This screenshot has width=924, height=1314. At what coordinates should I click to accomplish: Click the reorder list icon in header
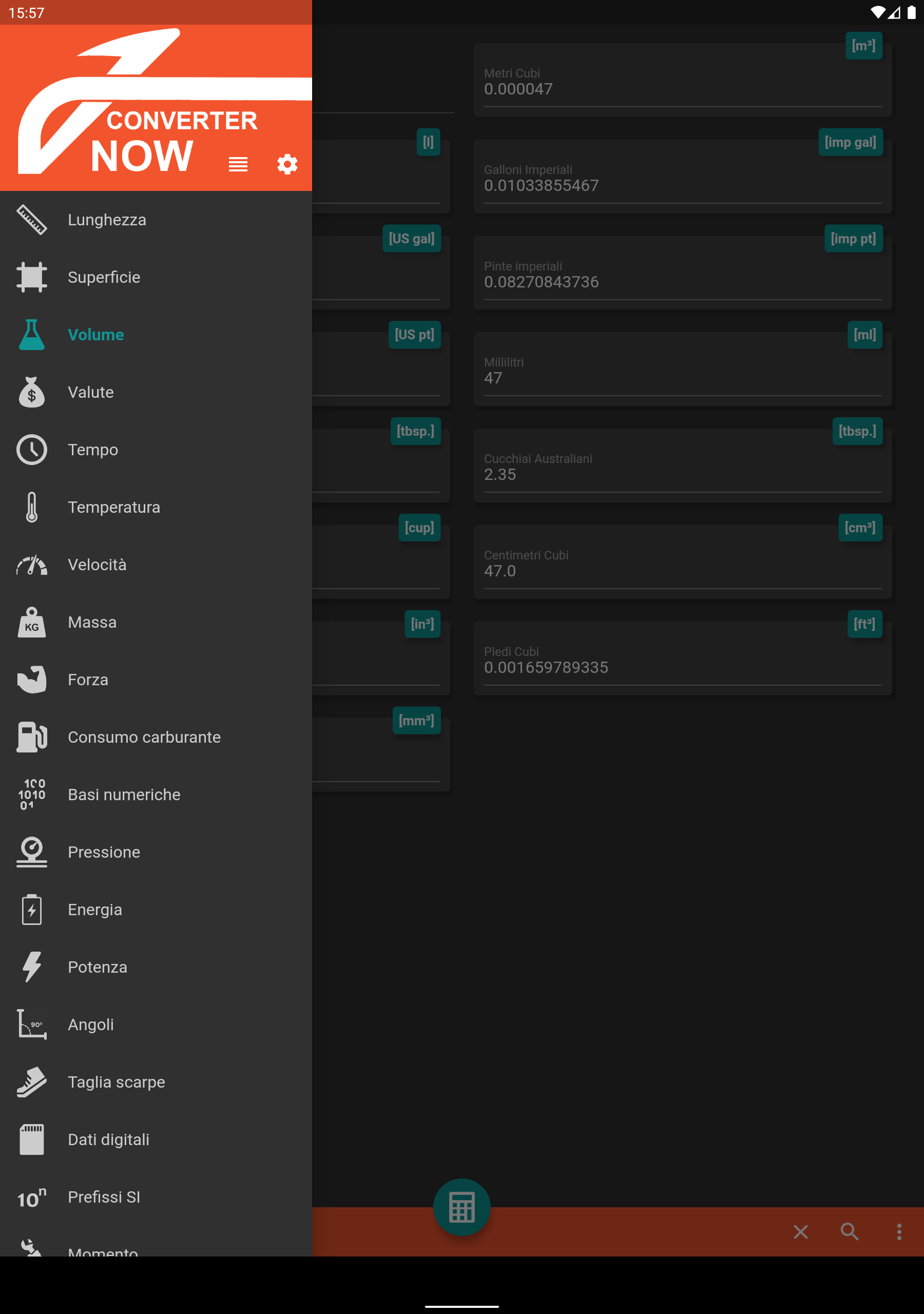pyautogui.click(x=238, y=164)
